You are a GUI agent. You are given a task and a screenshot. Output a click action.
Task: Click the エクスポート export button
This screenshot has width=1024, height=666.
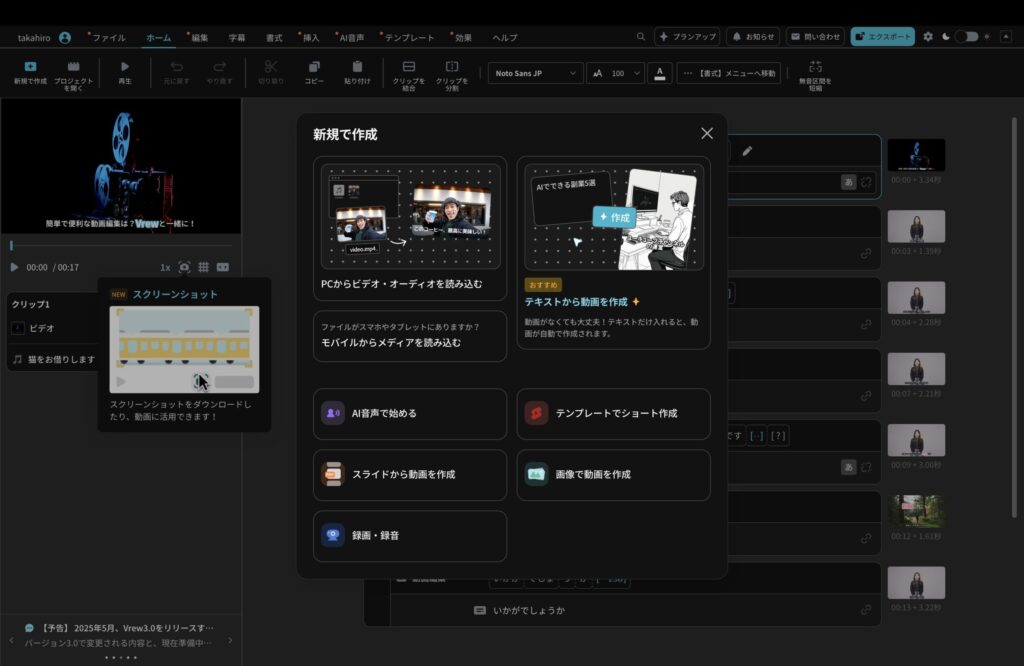pyautogui.click(x=882, y=37)
